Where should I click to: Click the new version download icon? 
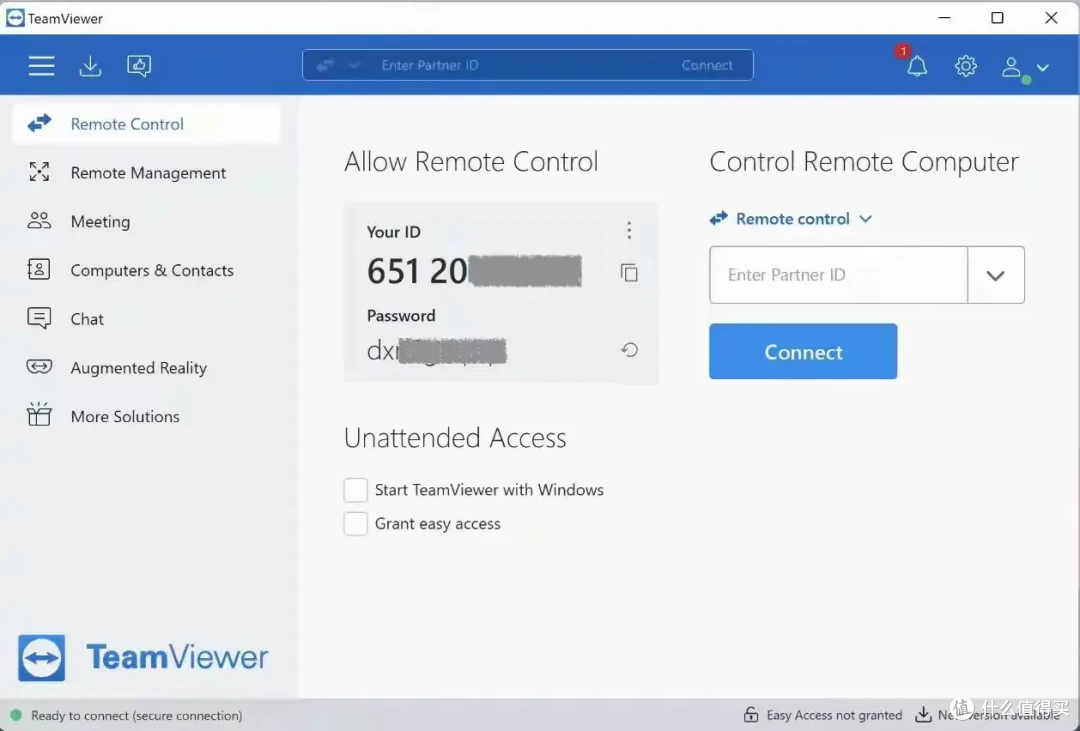923,715
